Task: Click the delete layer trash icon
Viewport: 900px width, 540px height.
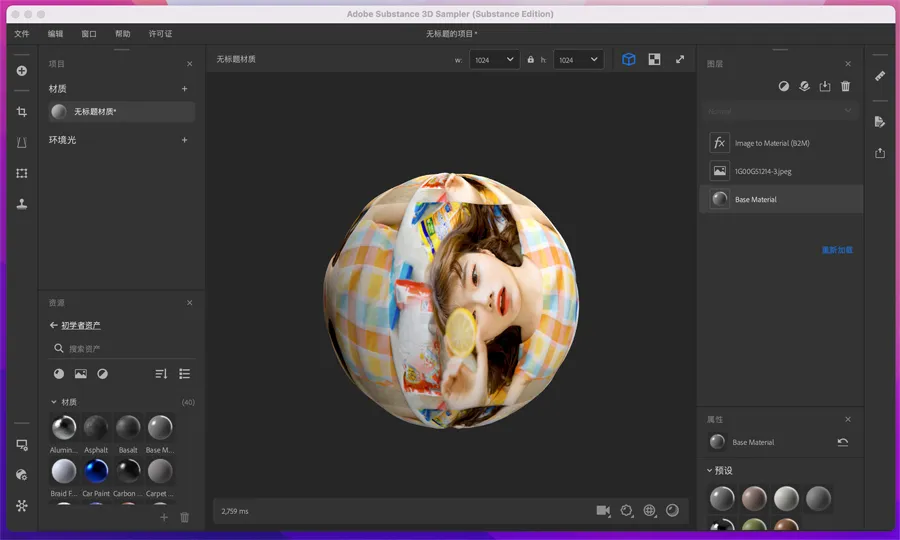Action: pyautogui.click(x=846, y=87)
